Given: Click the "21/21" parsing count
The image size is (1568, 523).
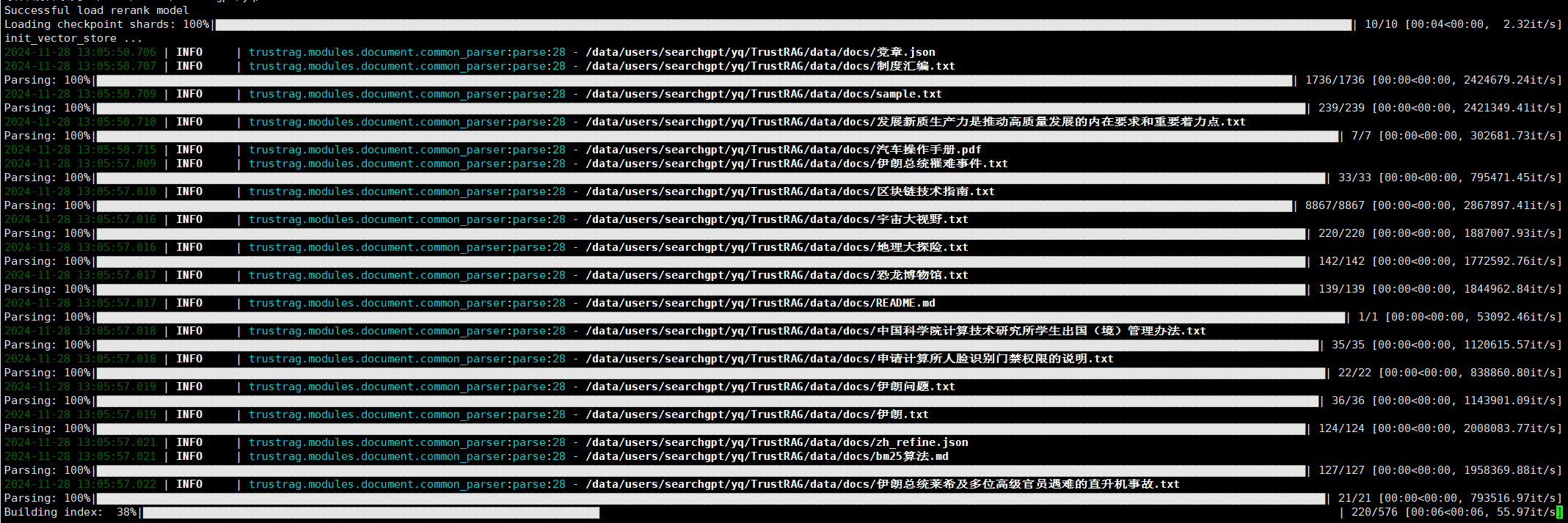Looking at the screenshot, I should click(x=1354, y=498).
